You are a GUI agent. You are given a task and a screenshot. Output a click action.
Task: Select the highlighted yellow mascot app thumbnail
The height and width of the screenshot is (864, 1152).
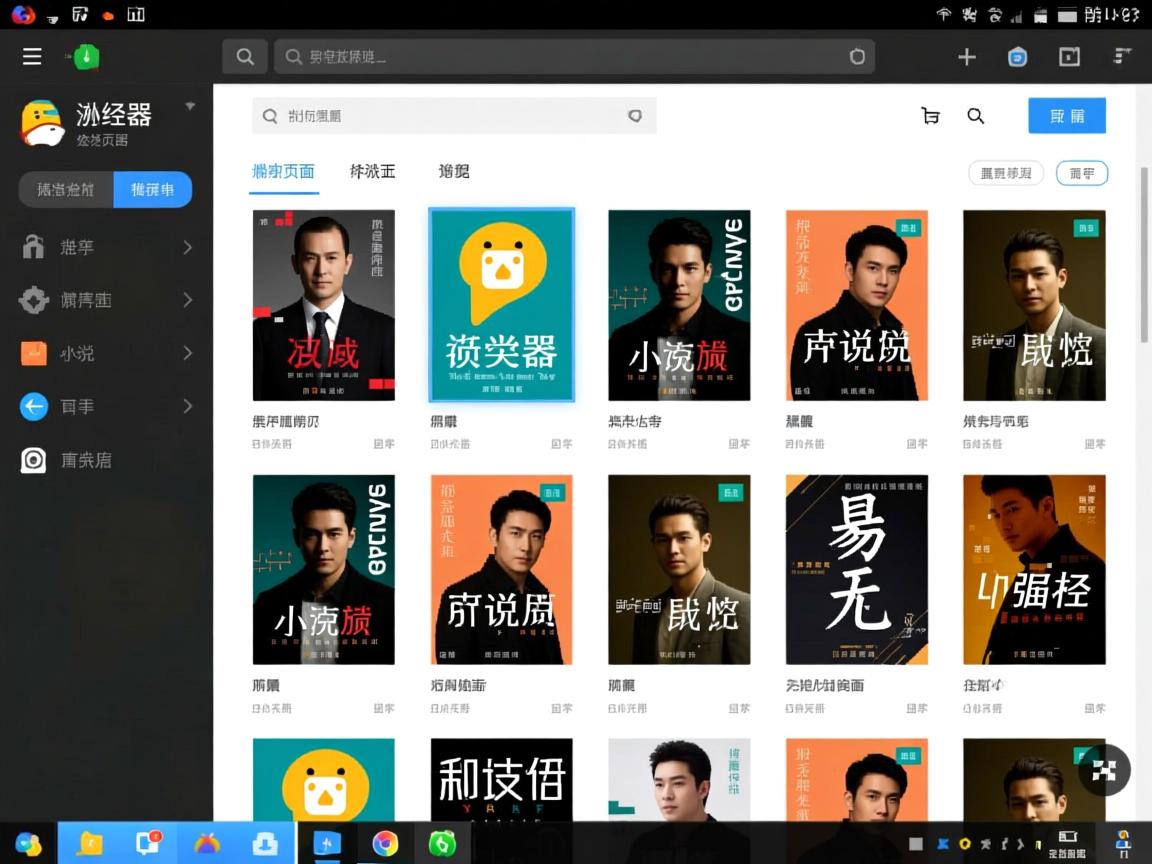coord(501,305)
